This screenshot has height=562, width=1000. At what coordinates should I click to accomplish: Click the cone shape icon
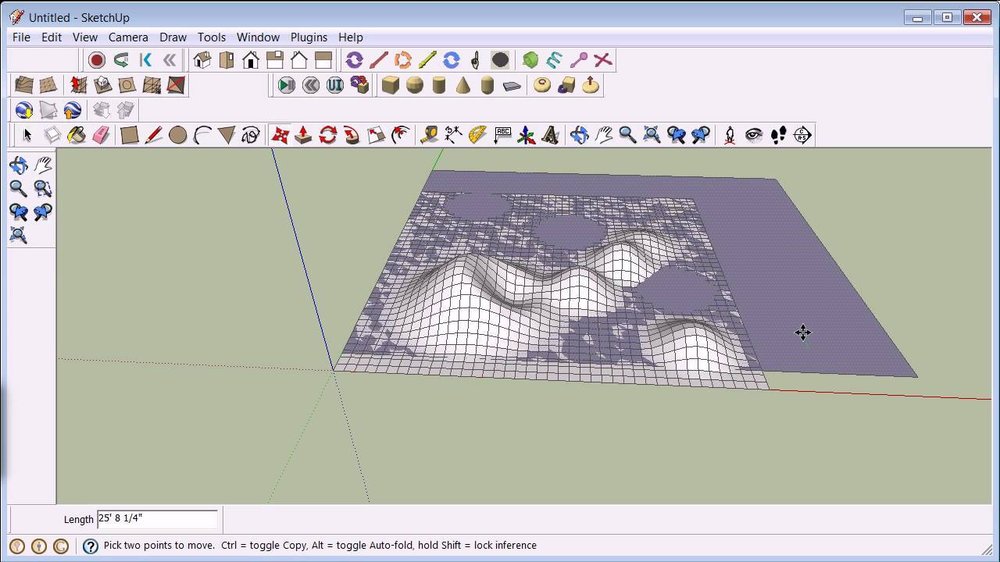click(x=463, y=85)
